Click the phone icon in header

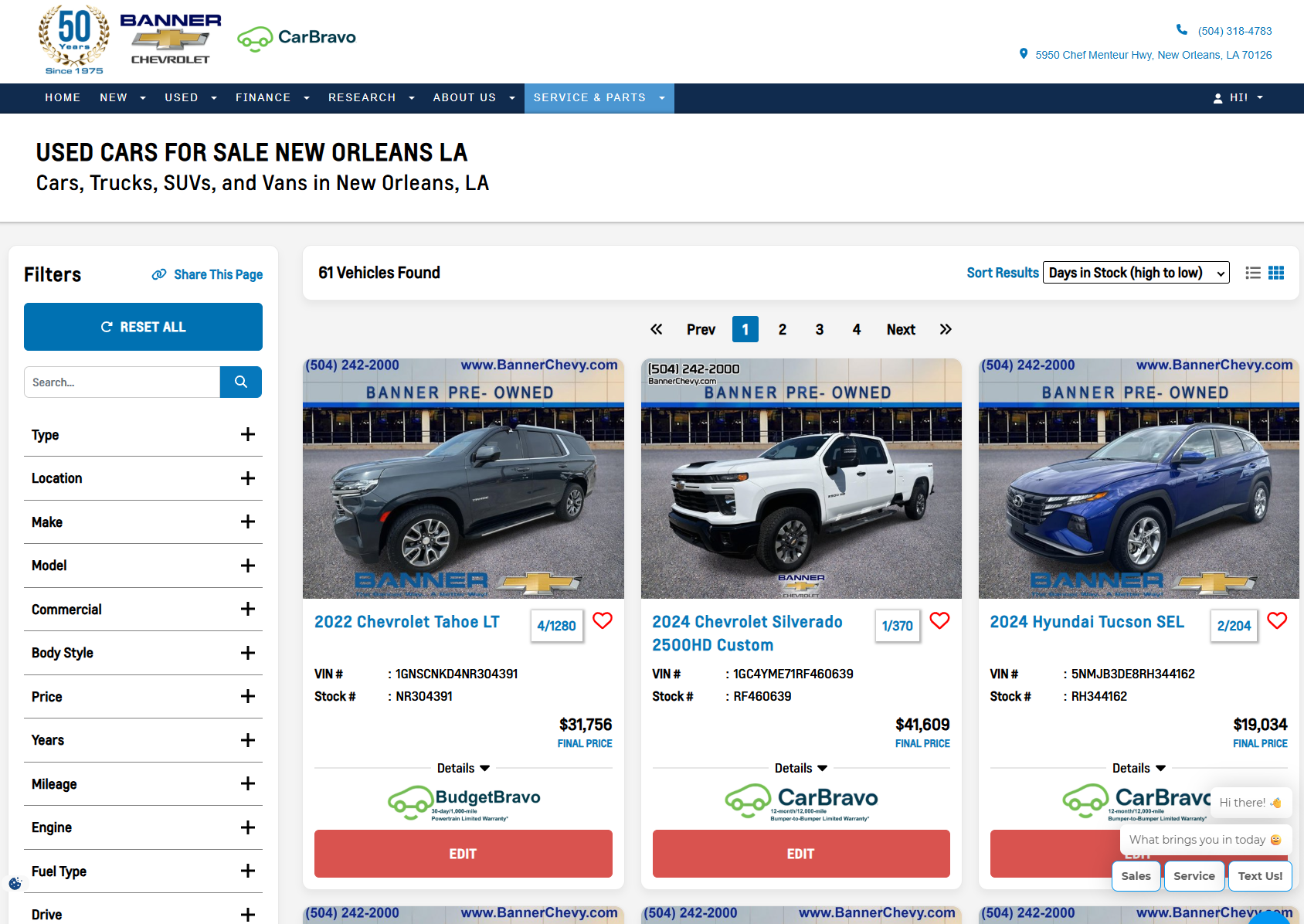[1181, 29]
